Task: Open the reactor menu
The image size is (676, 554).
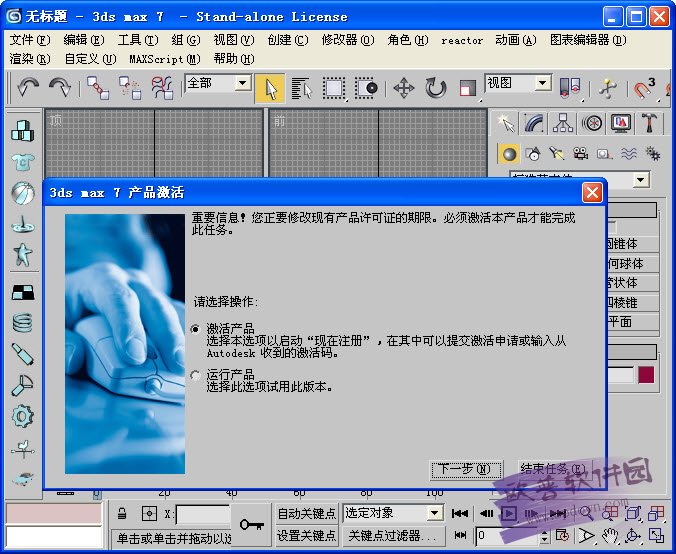Action: pyautogui.click(x=462, y=41)
